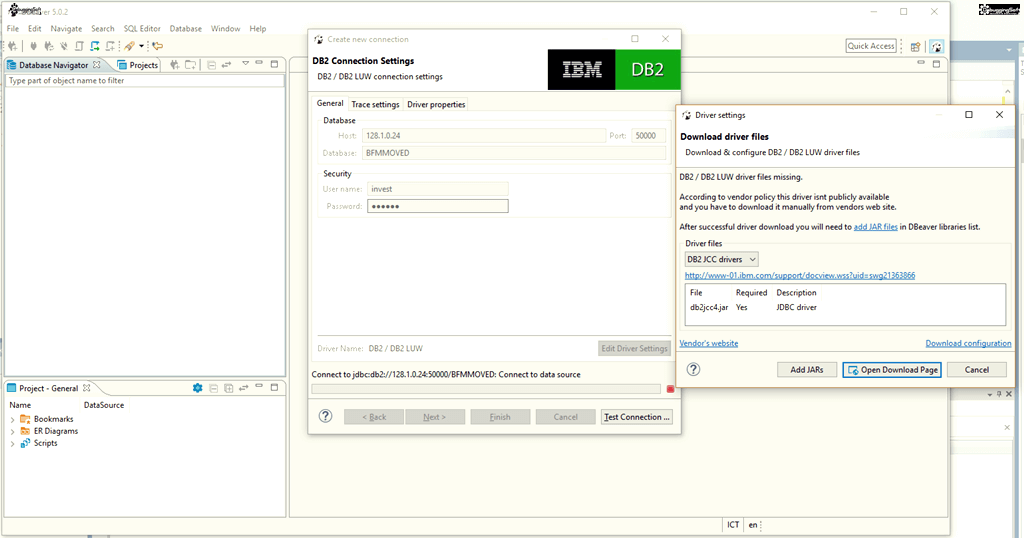
Task: Click collapse all icon in Project panel
Action: click(x=214, y=388)
